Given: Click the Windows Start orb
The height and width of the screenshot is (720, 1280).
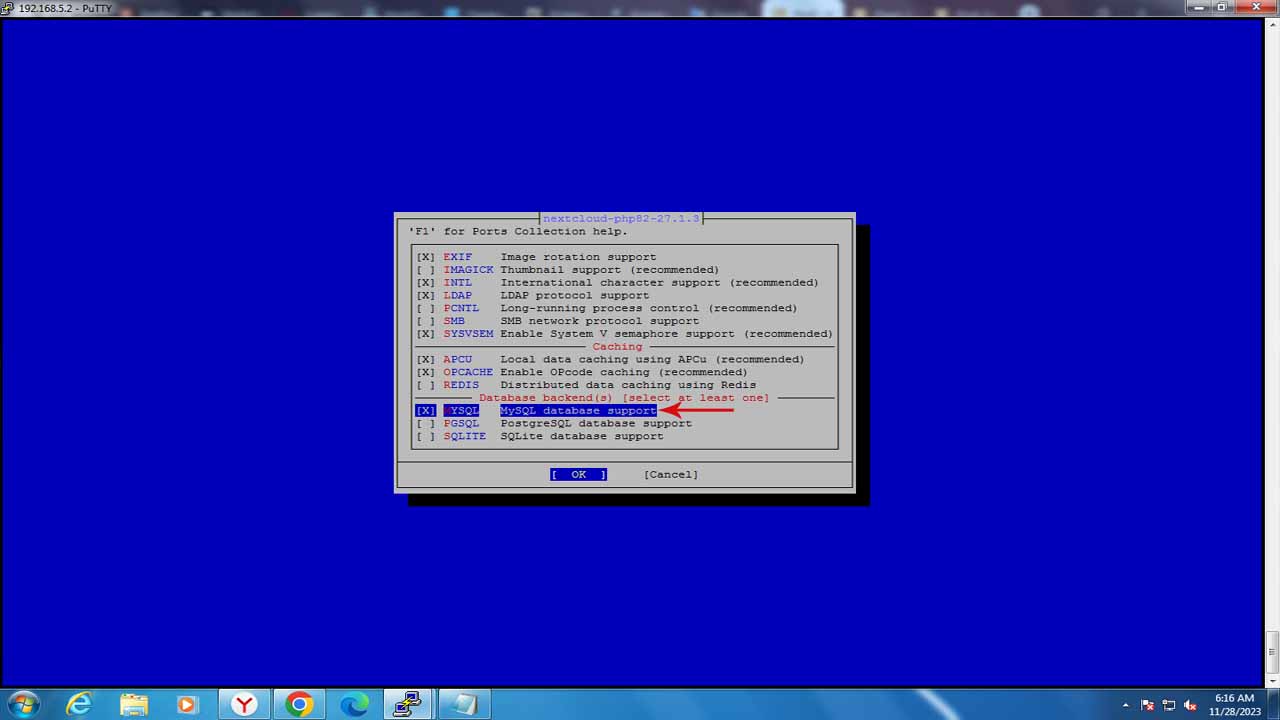Looking at the screenshot, I should pyautogui.click(x=22, y=704).
